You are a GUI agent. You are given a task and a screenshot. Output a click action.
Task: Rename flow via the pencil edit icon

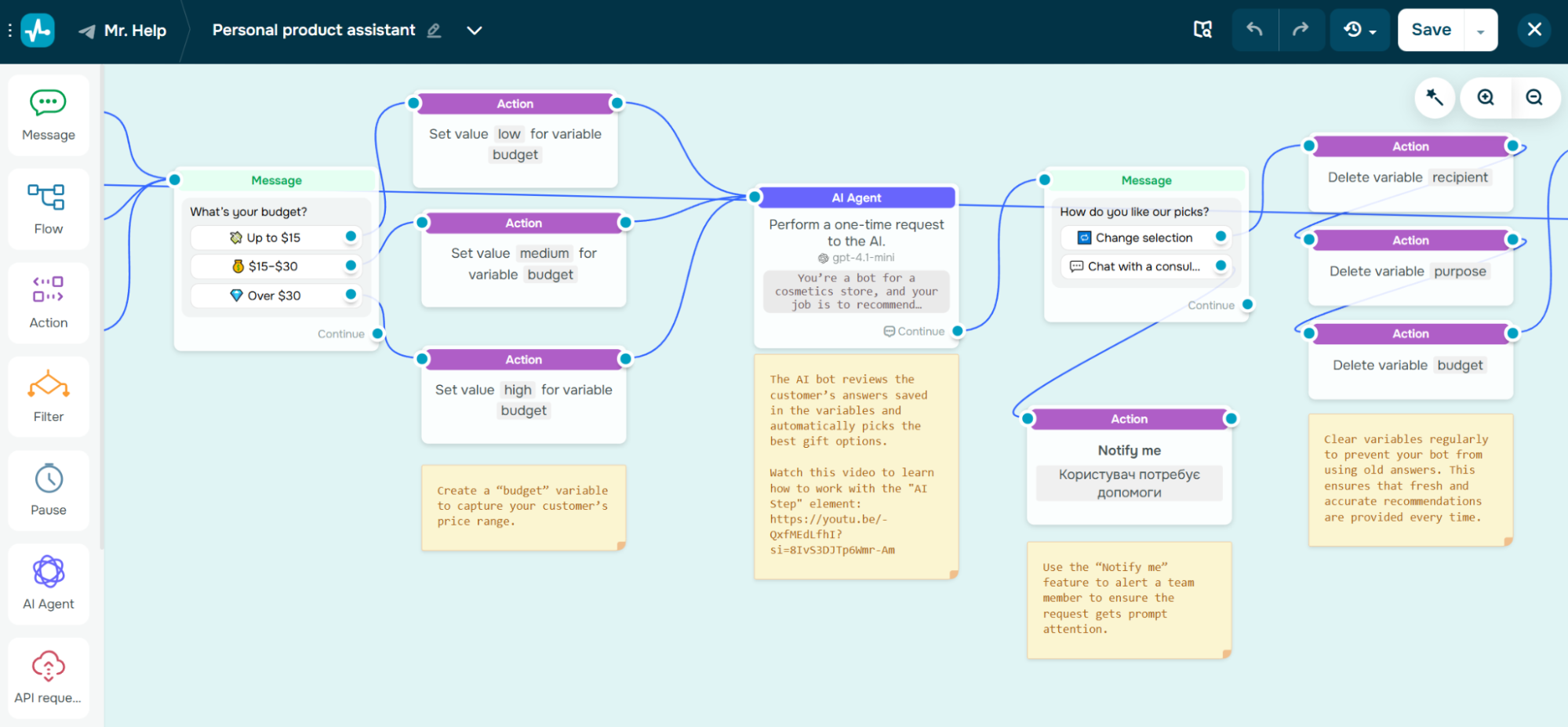434,30
